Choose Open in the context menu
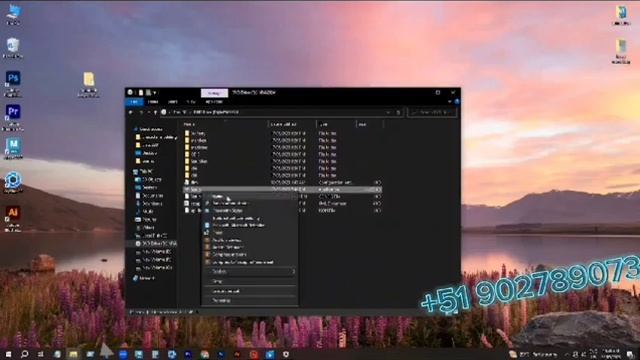Viewport: 640px width, 360px height. pyautogui.click(x=250, y=196)
